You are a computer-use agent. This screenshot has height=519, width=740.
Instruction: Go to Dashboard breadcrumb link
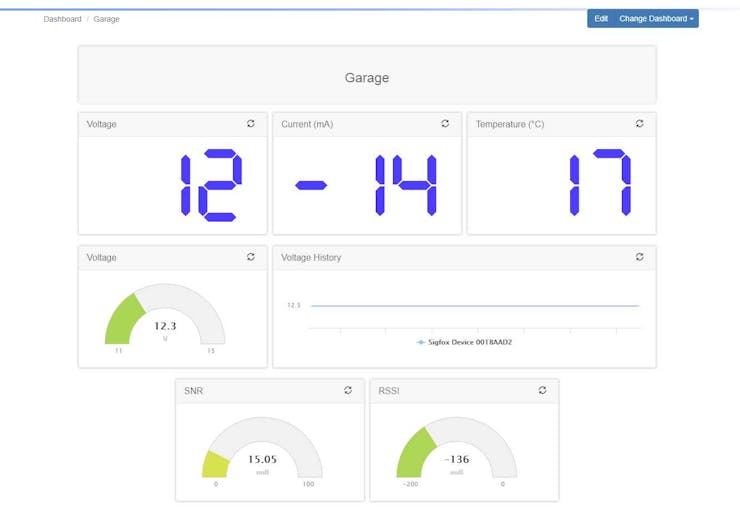(x=62, y=19)
